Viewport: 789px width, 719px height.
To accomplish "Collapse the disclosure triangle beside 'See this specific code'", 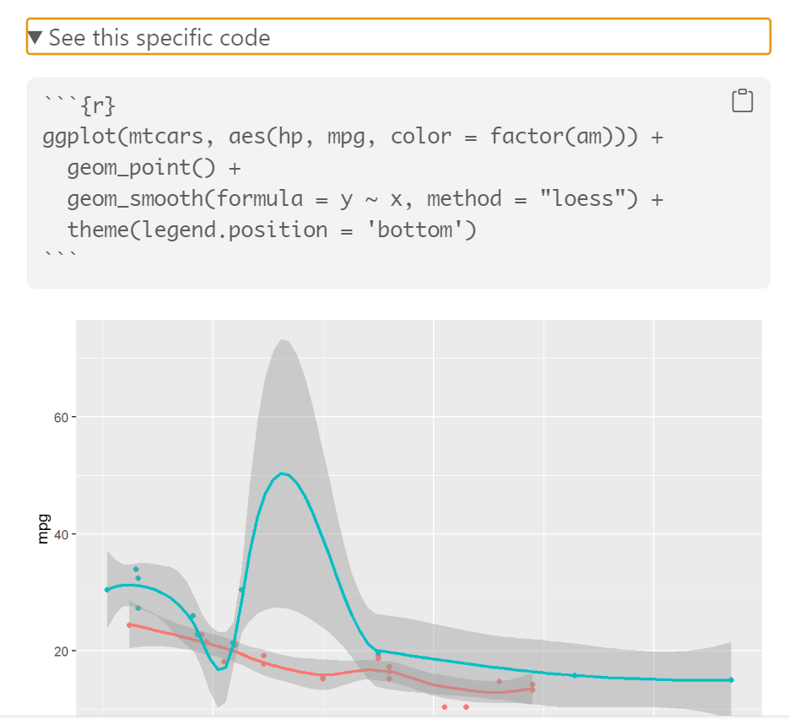I will (35, 38).
